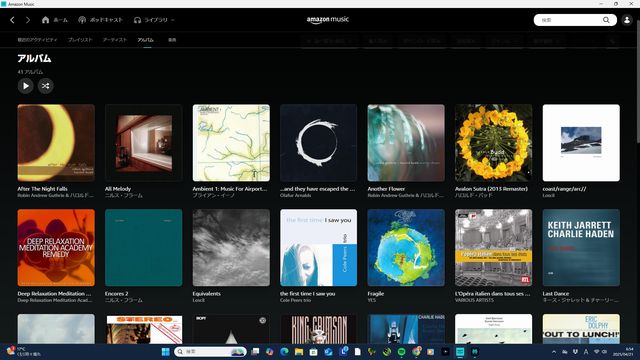Open artist Loscil under Equivalents
Screen dimensions: 640x360
[199, 300]
